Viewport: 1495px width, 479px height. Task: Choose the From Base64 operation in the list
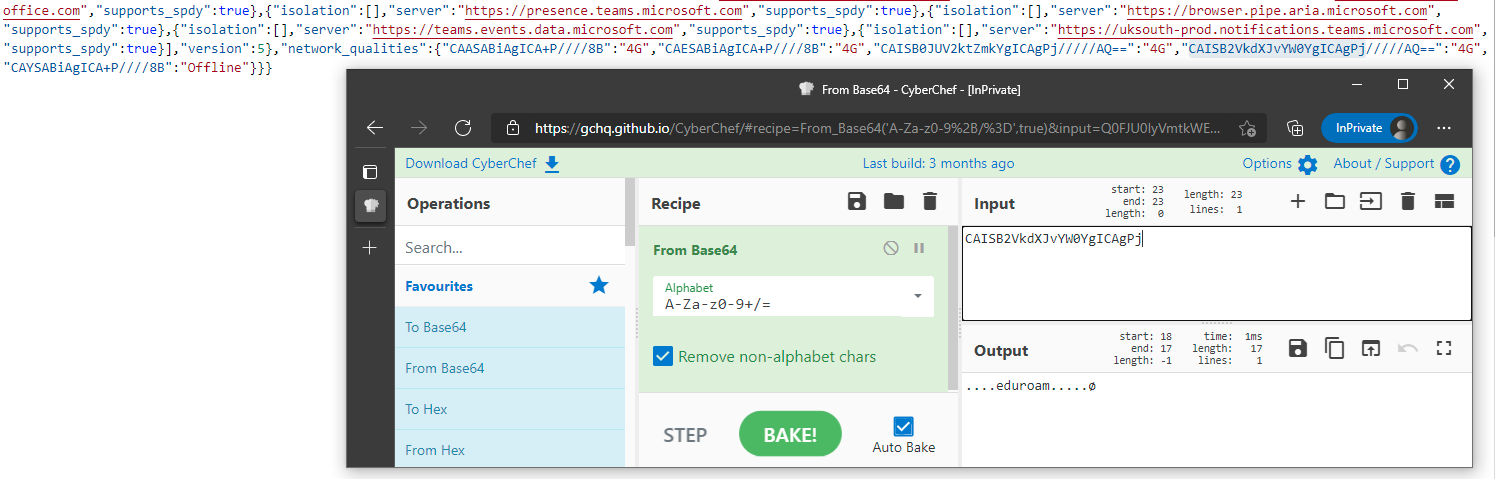(510, 368)
